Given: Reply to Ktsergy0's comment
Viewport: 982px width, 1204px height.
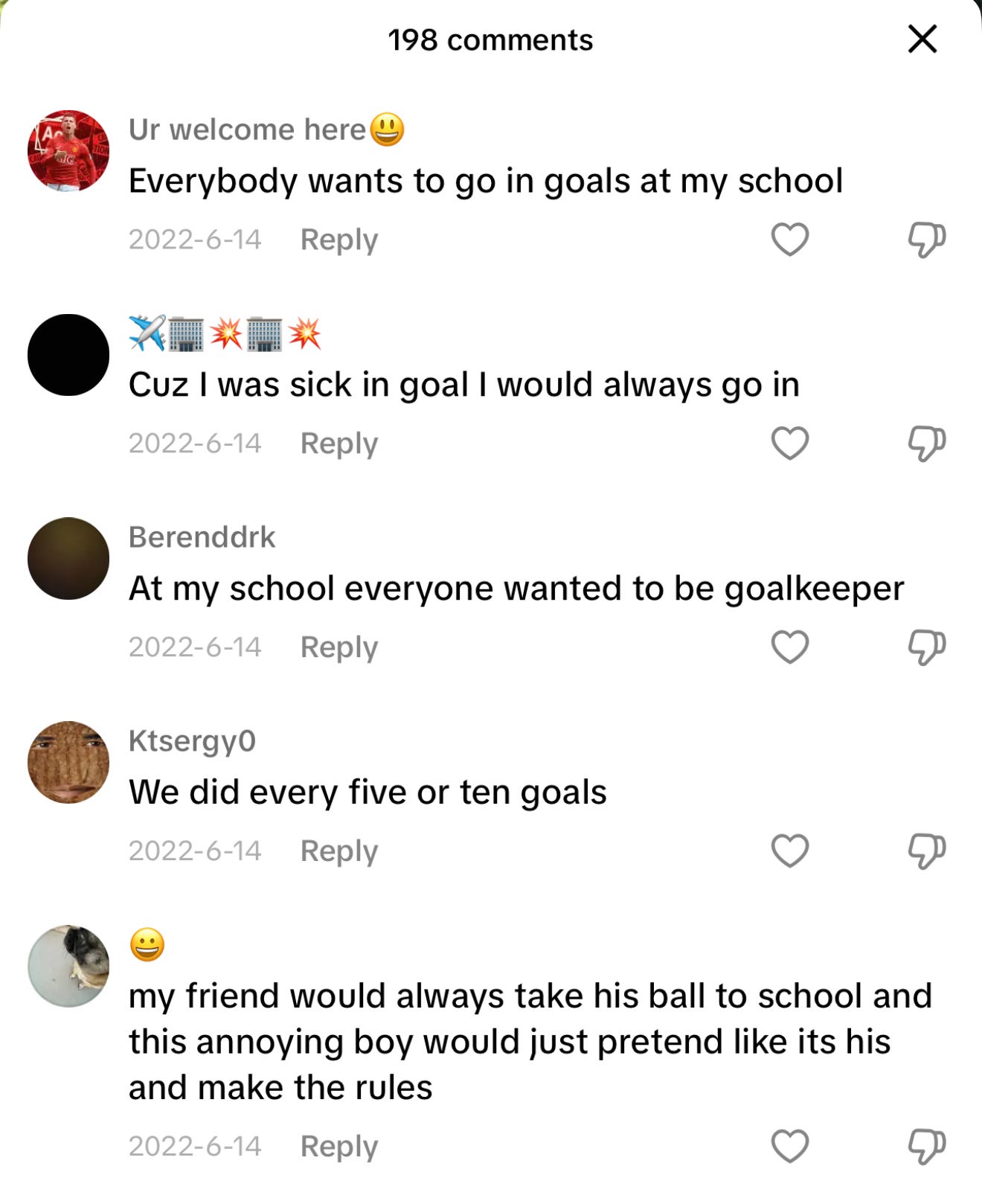Looking at the screenshot, I should pos(339,851).
